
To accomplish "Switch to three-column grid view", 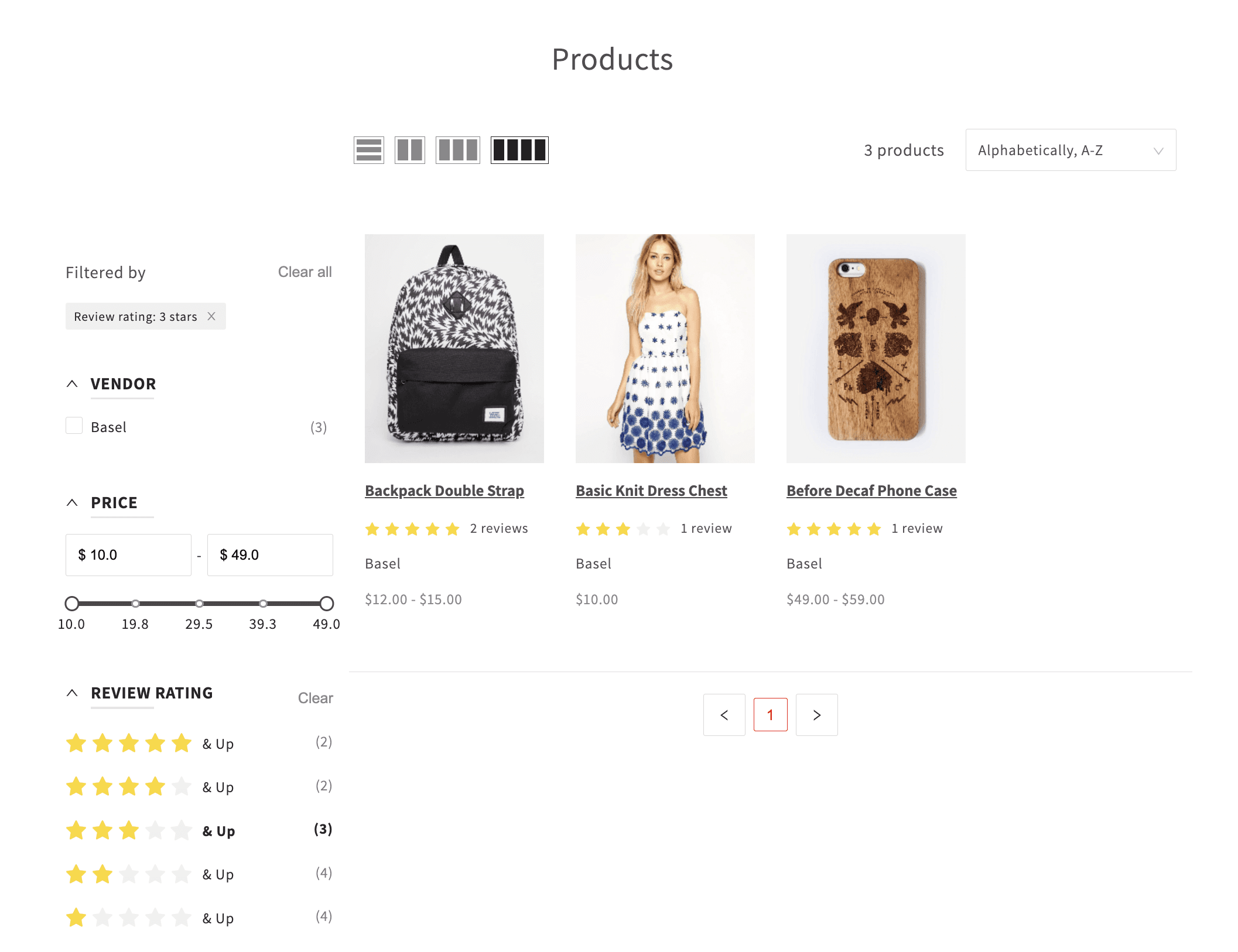I will coord(457,150).
